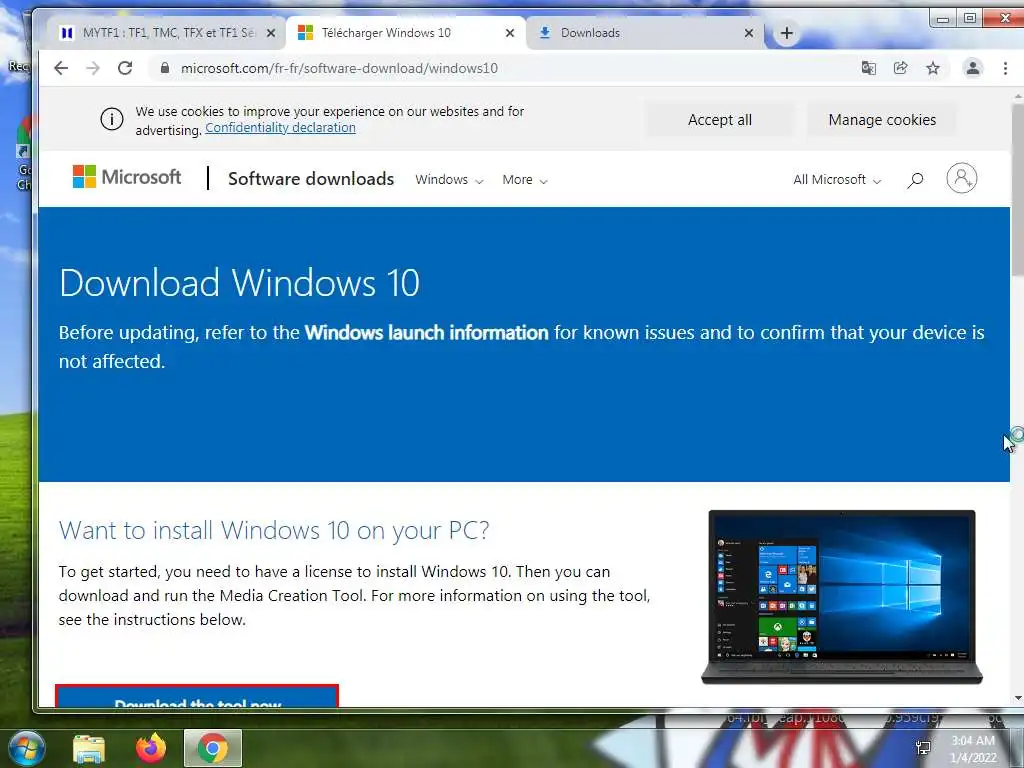1024x768 pixels.
Task: Open the taskbar clock and date
Action: click(973, 749)
